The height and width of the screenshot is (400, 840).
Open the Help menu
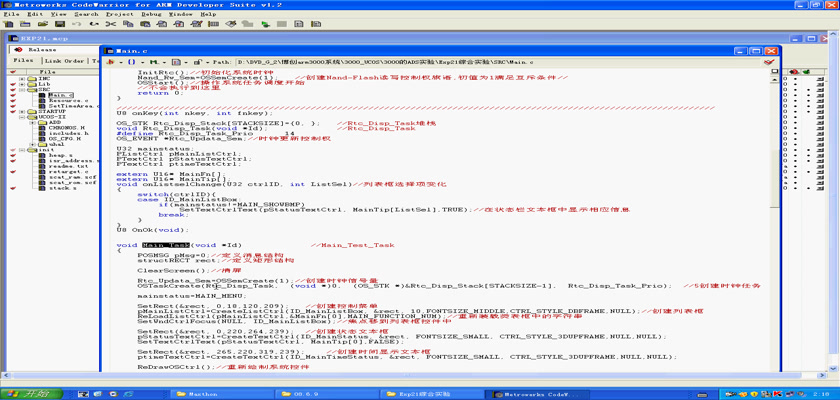208,14
